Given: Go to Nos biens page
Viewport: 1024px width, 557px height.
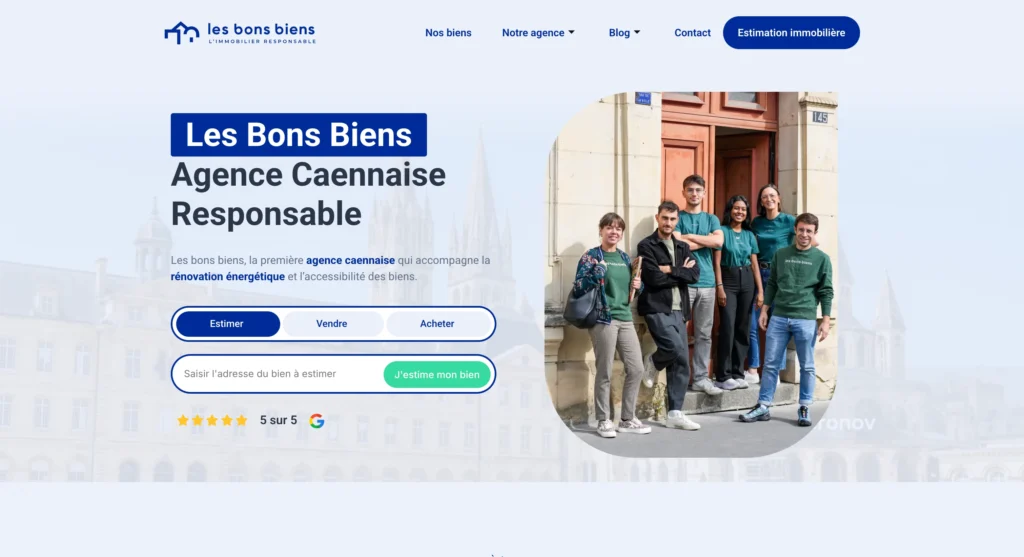Looking at the screenshot, I should click(x=448, y=33).
